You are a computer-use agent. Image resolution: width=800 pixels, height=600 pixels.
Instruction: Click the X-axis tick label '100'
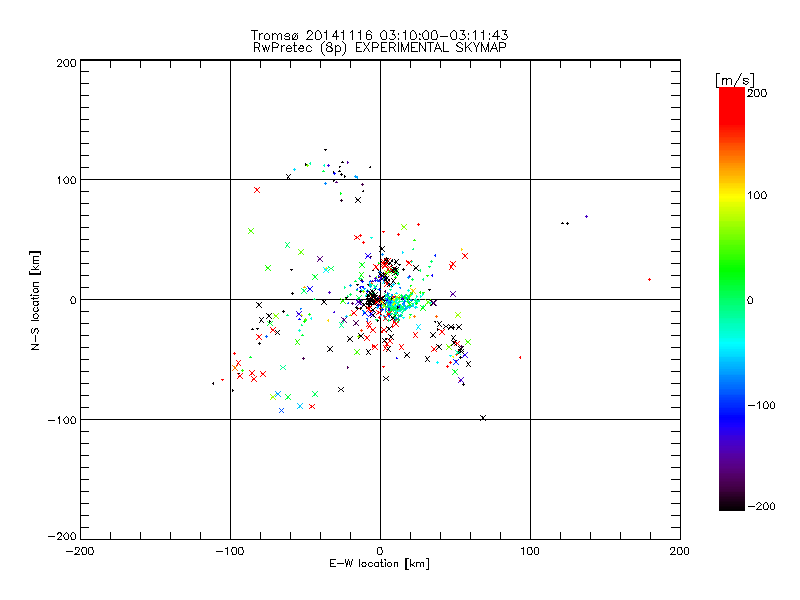[x=530, y=551]
